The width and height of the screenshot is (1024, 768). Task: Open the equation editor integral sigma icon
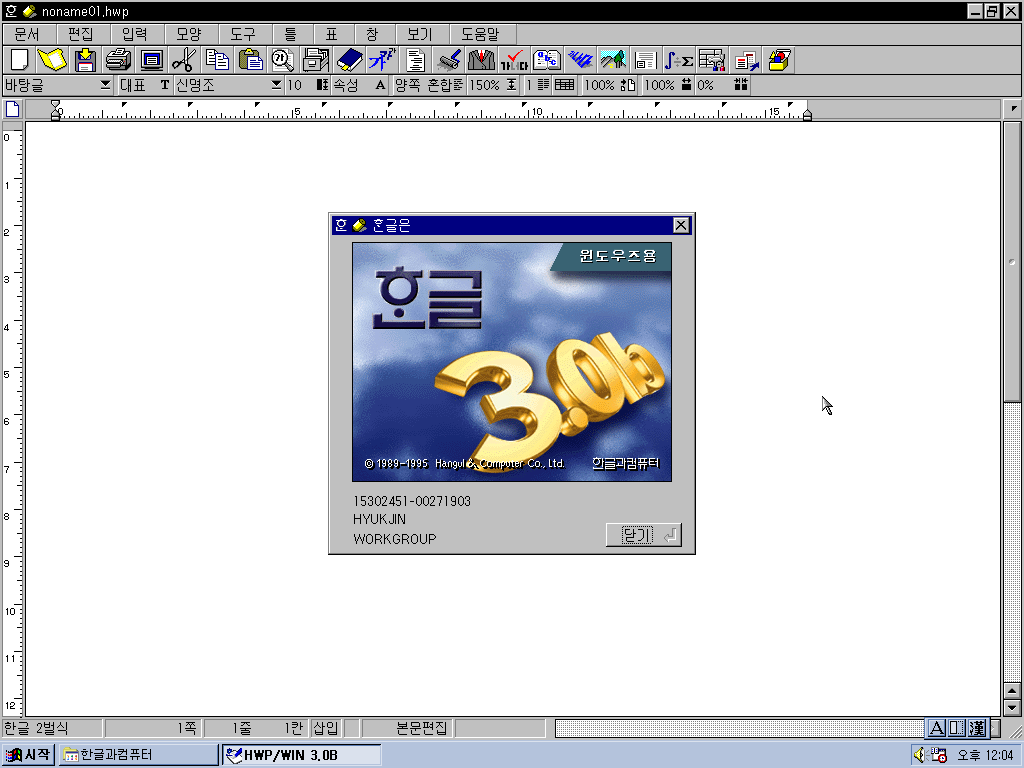(679, 60)
